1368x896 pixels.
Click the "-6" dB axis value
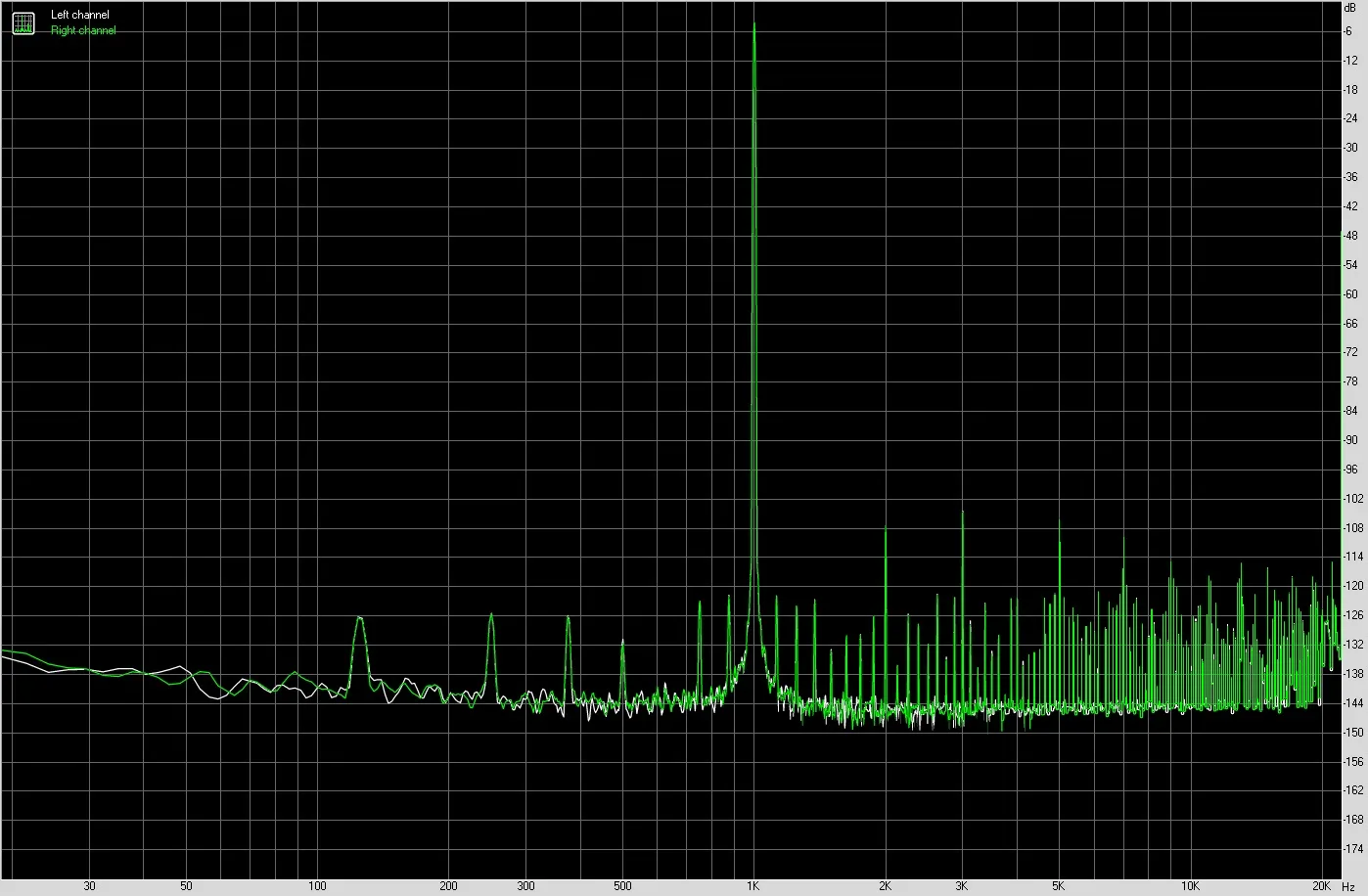click(1348, 31)
